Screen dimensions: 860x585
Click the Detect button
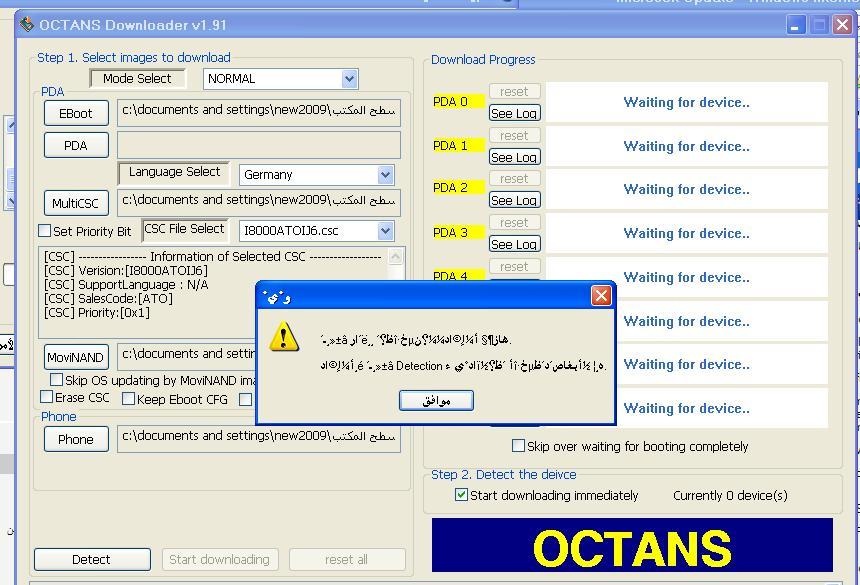(92, 559)
